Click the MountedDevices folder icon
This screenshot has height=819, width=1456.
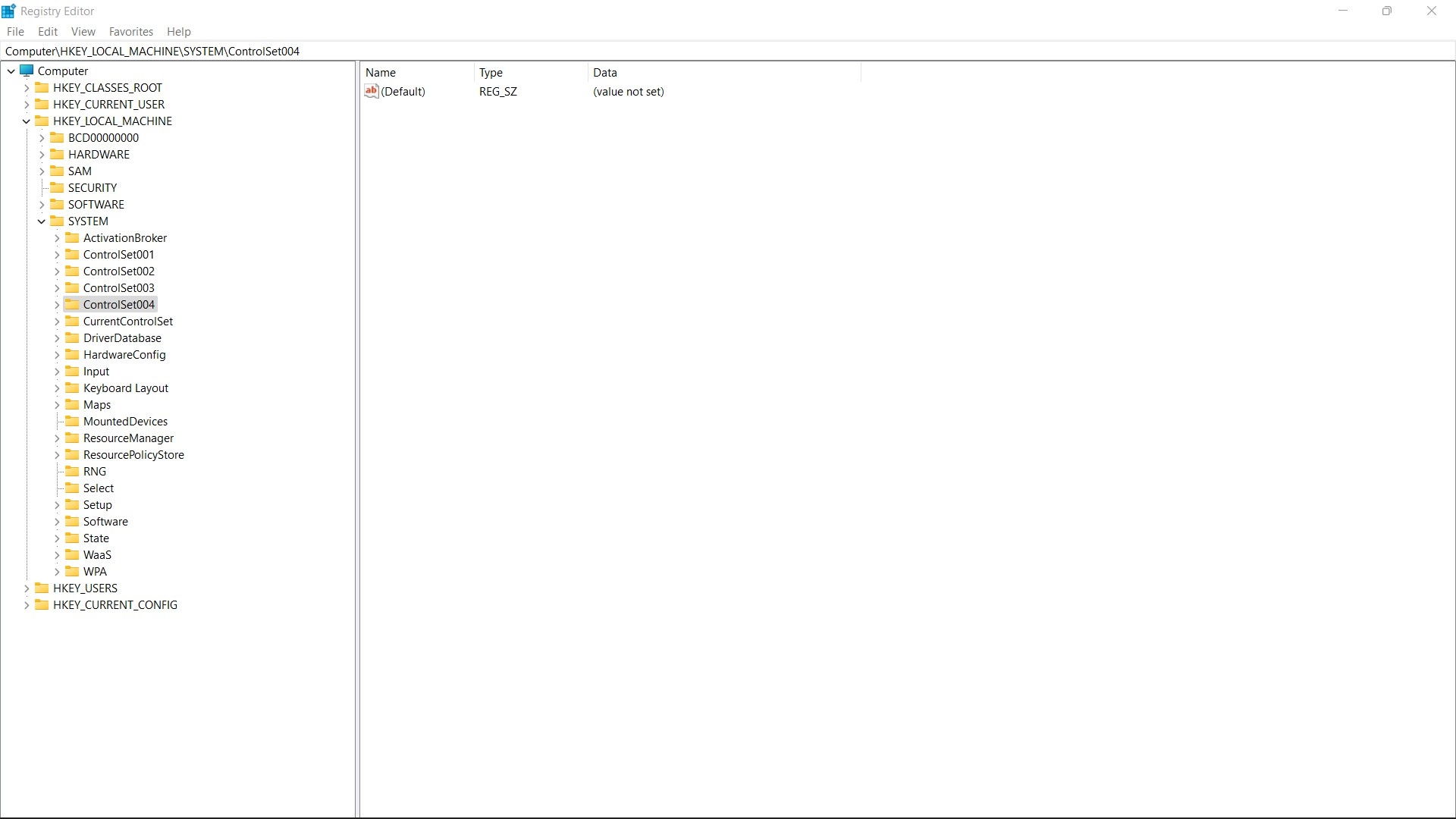pos(72,421)
